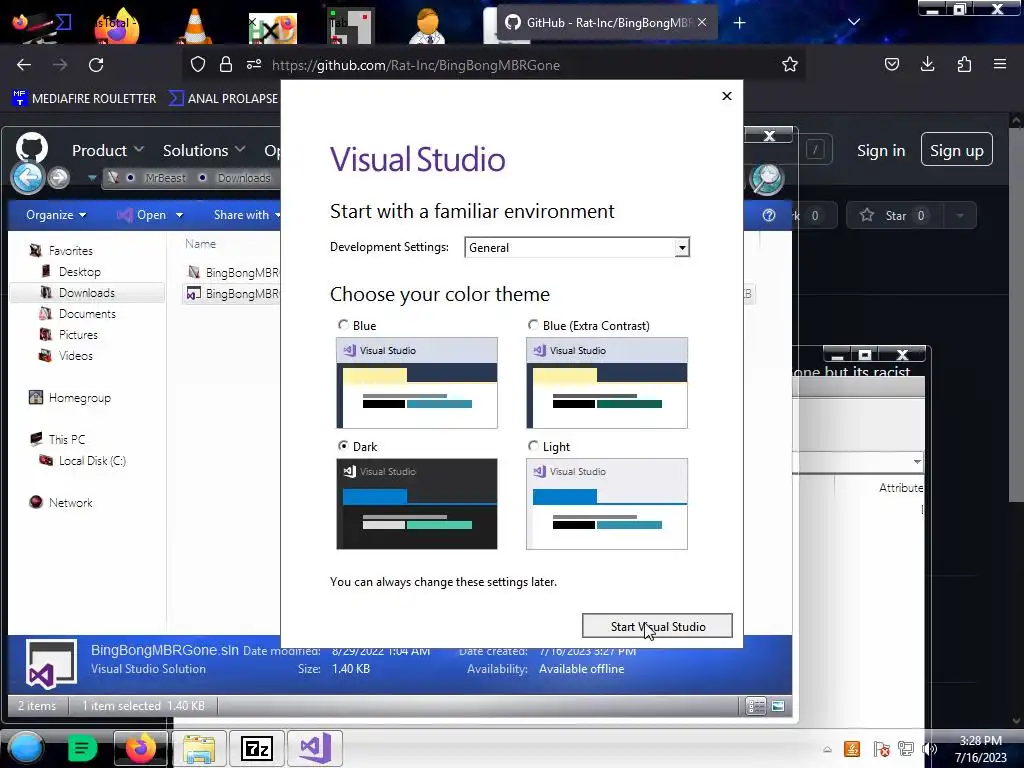
Task: Click the site padlock icon
Action: point(226,64)
